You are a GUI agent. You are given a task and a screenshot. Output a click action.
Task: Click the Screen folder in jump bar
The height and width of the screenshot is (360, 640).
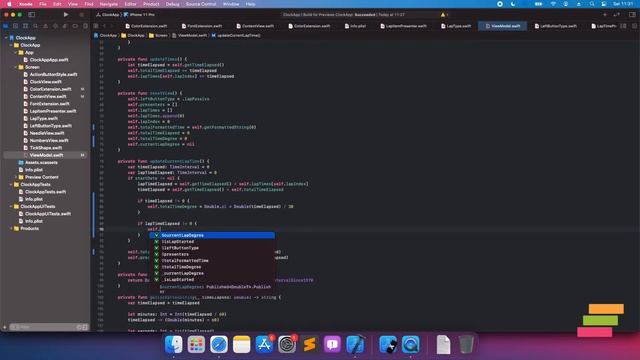click(x=158, y=36)
